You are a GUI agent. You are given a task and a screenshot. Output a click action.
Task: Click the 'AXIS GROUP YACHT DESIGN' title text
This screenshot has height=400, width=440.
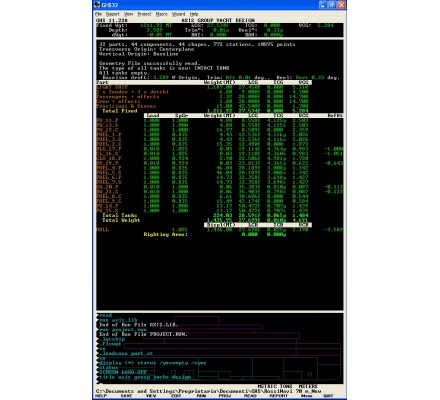tap(219, 21)
